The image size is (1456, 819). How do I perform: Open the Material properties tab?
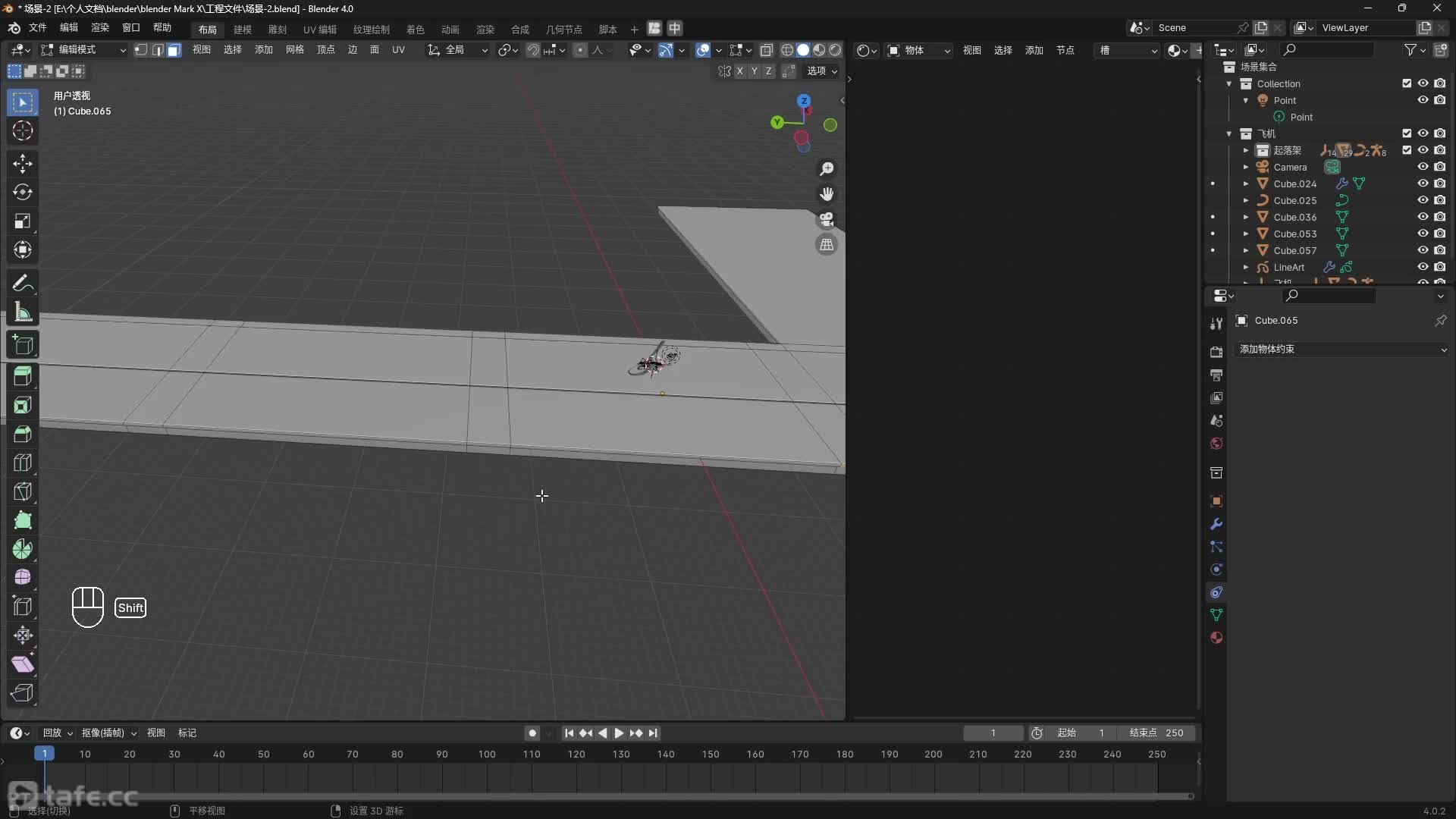[x=1216, y=638]
